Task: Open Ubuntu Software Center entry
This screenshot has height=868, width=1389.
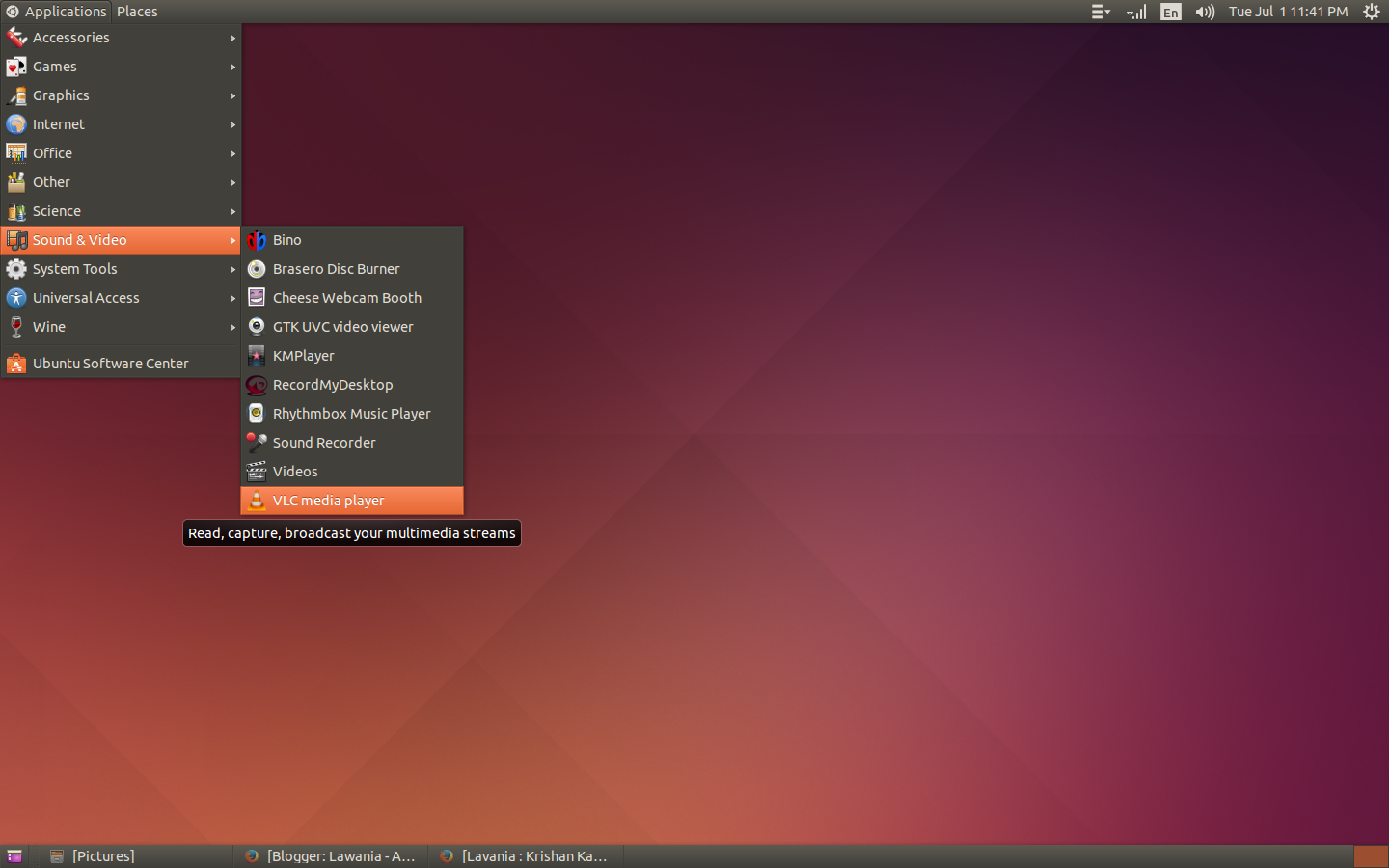Action: tap(121, 364)
